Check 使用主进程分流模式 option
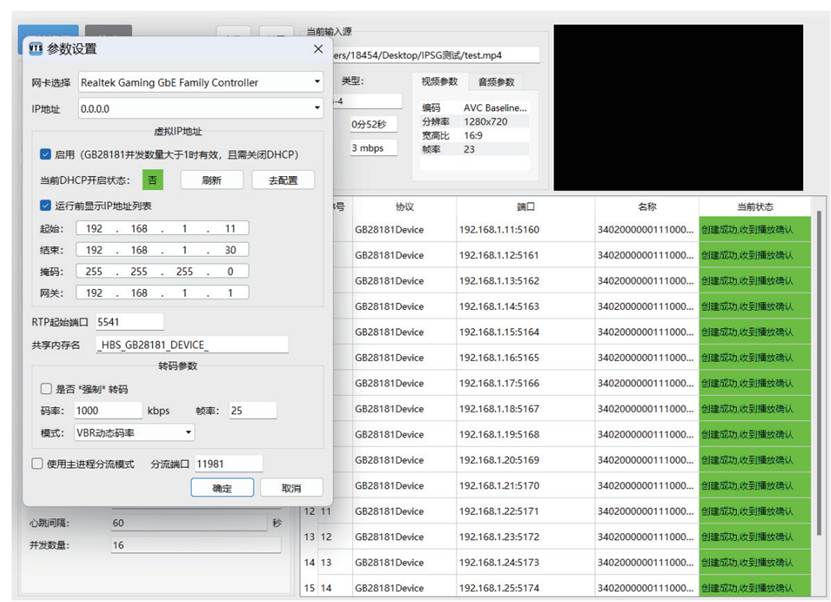This screenshot has height=602, width=831. pos(37,464)
